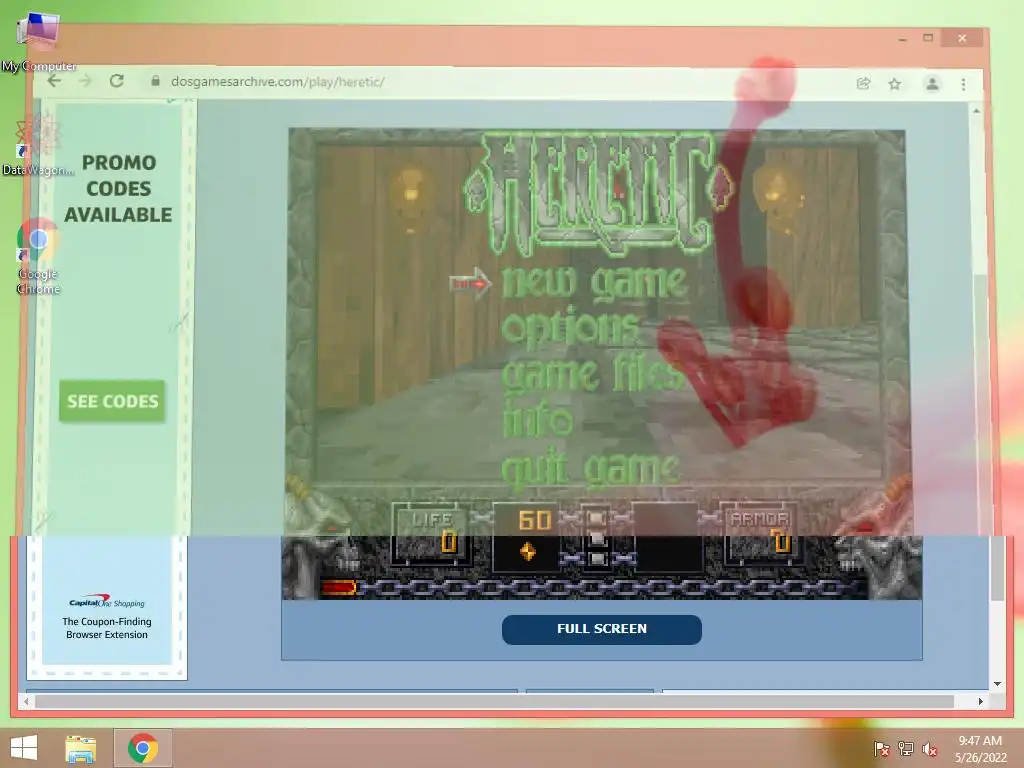Click the browser forward arrow
This screenshot has height=768, width=1024.
86,82
